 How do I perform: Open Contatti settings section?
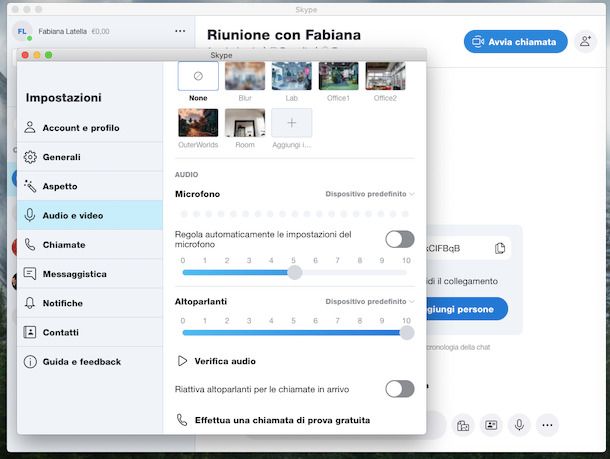click(x=90, y=332)
